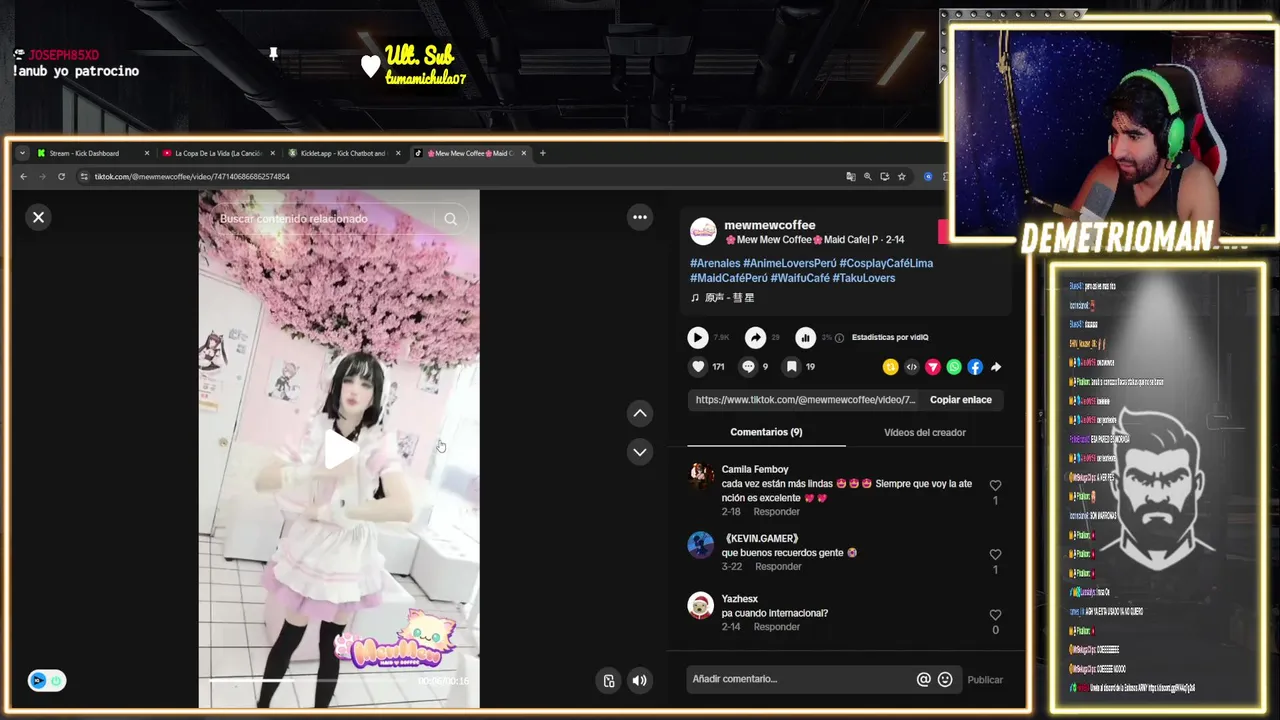Save video with the bookmark icon
Viewport: 1280px width, 720px height.
[791, 367]
